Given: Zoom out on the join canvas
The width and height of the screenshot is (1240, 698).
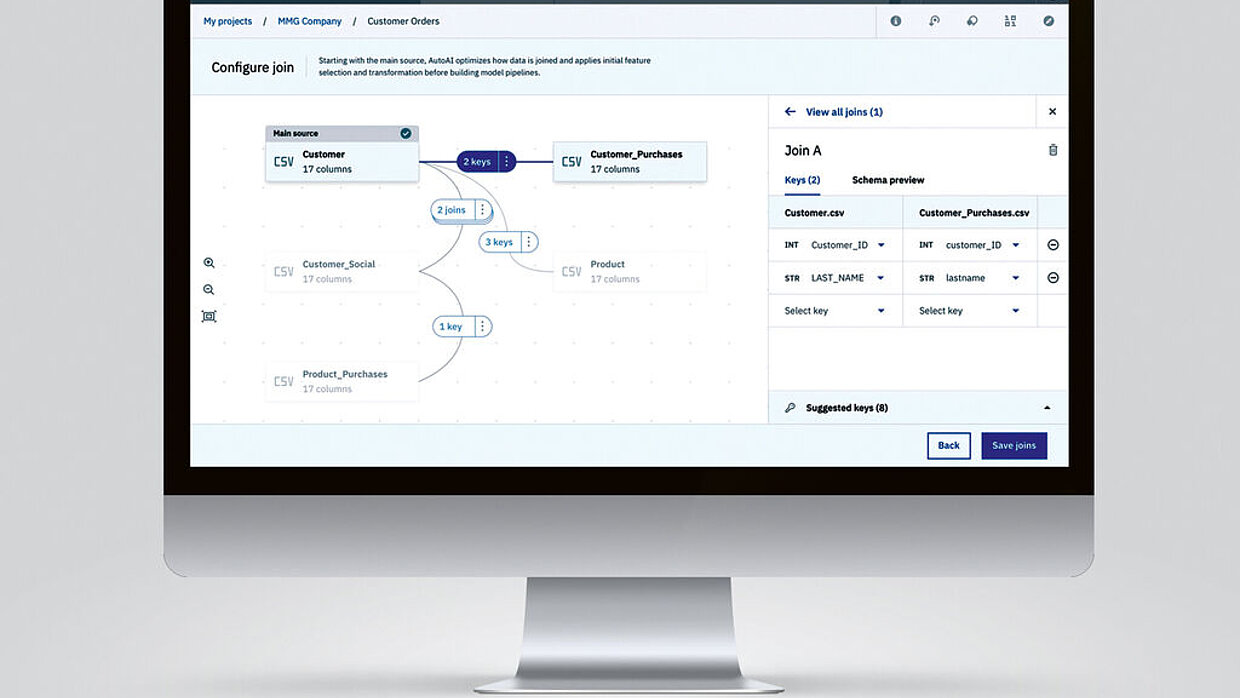Looking at the screenshot, I should point(209,290).
